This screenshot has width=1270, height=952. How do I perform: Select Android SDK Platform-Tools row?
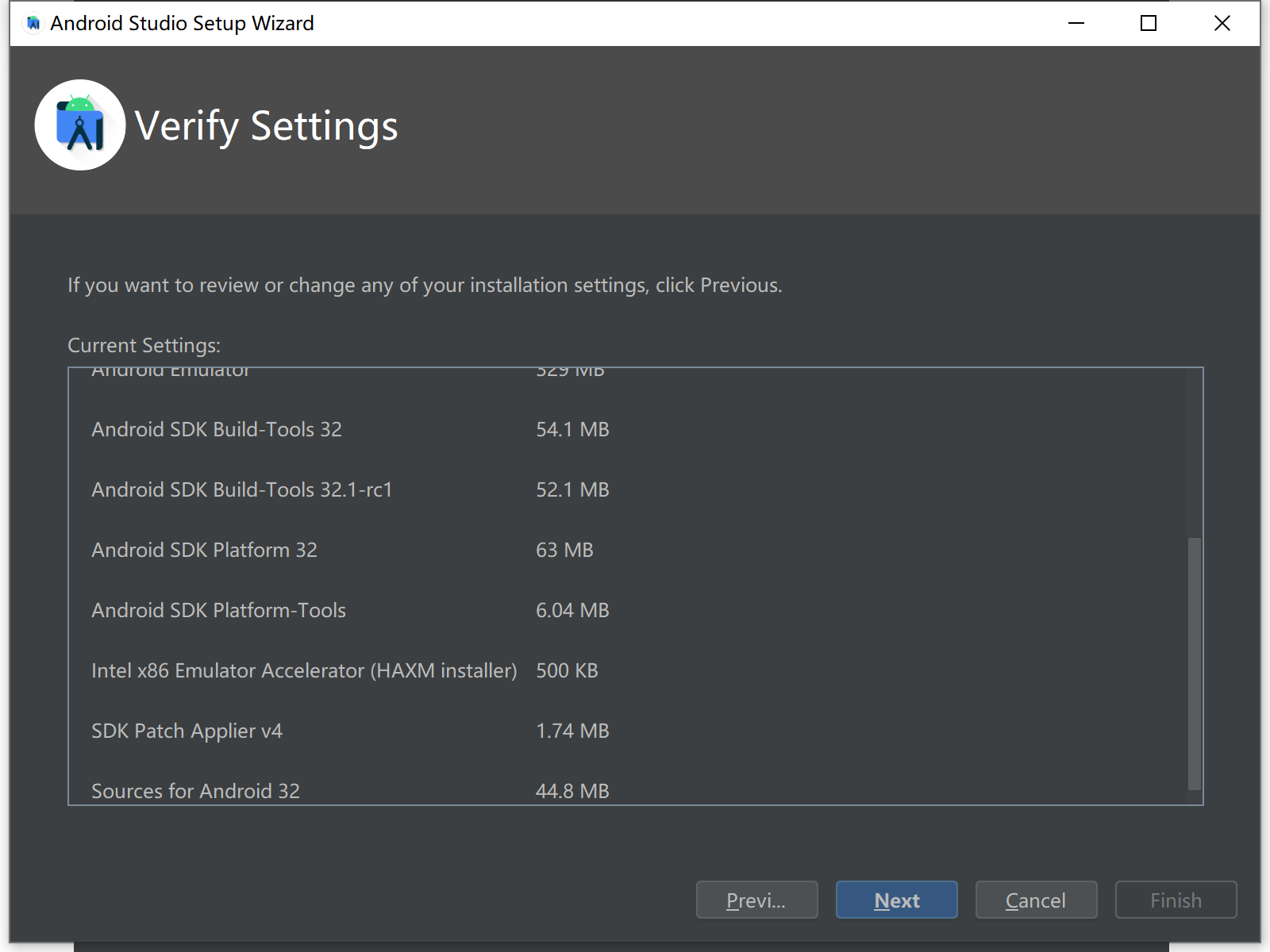[x=218, y=610]
